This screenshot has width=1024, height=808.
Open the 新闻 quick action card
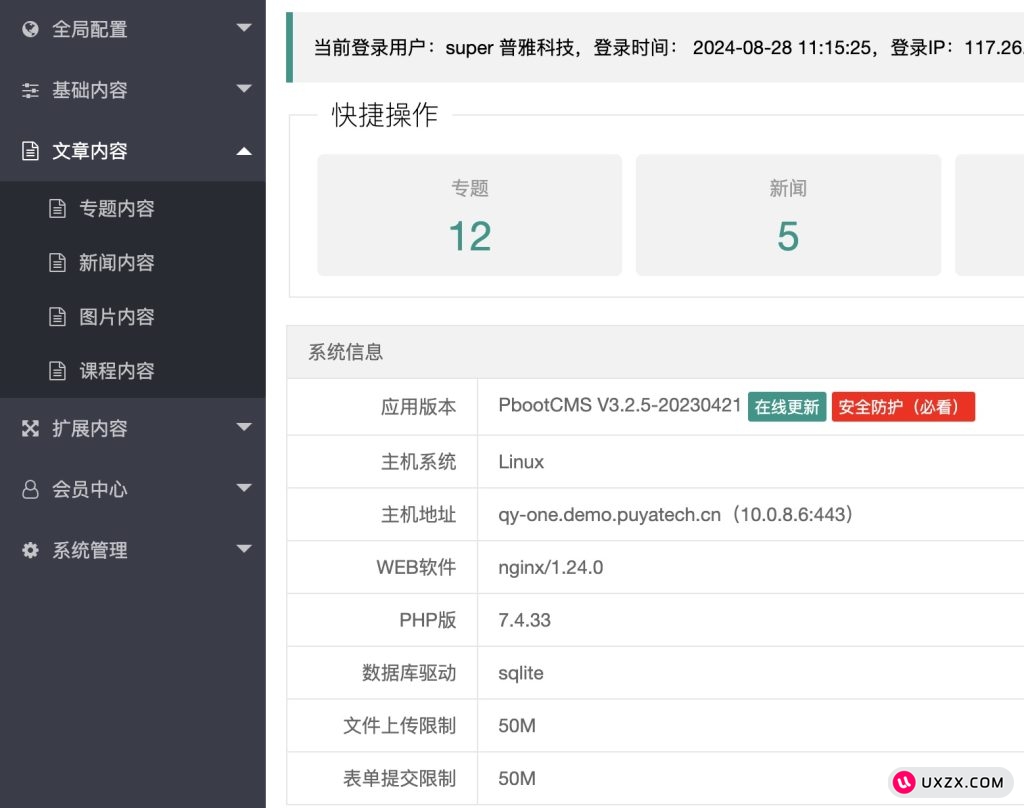(x=788, y=215)
